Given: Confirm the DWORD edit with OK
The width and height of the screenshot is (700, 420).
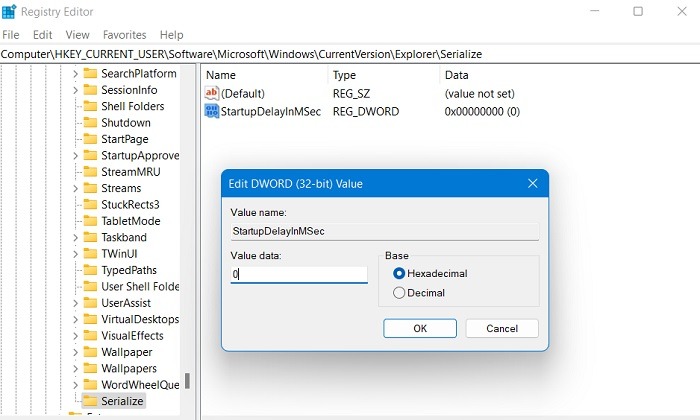Looking at the screenshot, I should click(420, 329).
